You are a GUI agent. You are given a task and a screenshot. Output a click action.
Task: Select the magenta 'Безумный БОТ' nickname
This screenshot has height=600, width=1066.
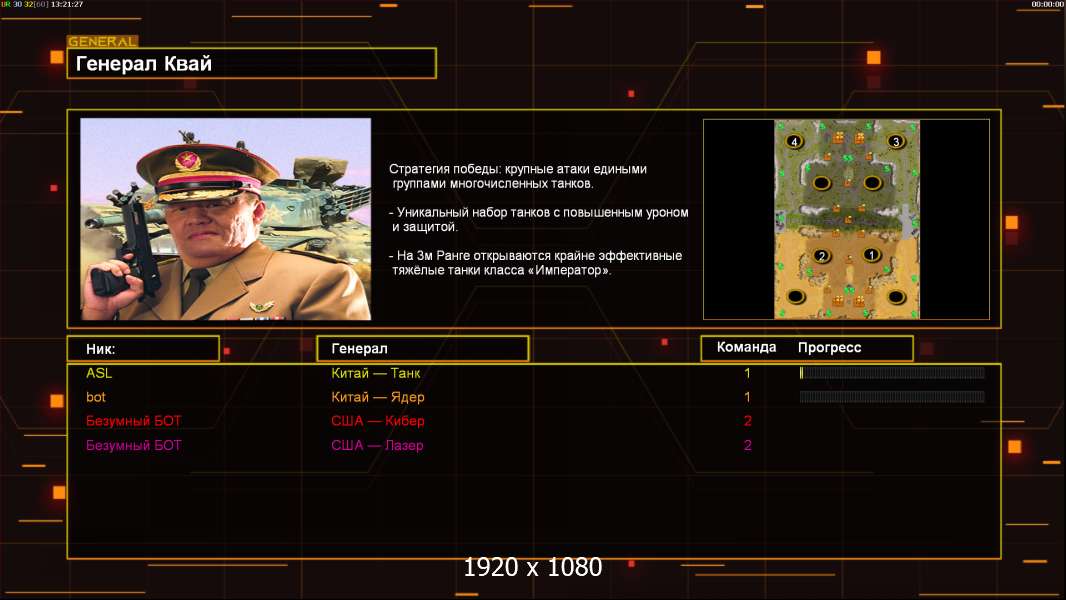134,445
